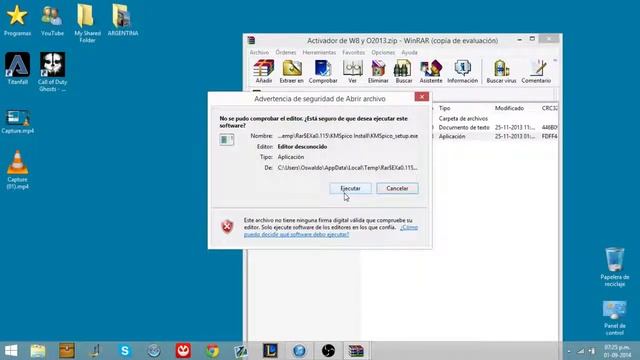This screenshot has height=360, width=640.
Task: Select the Capture.mp4 desktop file
Action: 18,122
